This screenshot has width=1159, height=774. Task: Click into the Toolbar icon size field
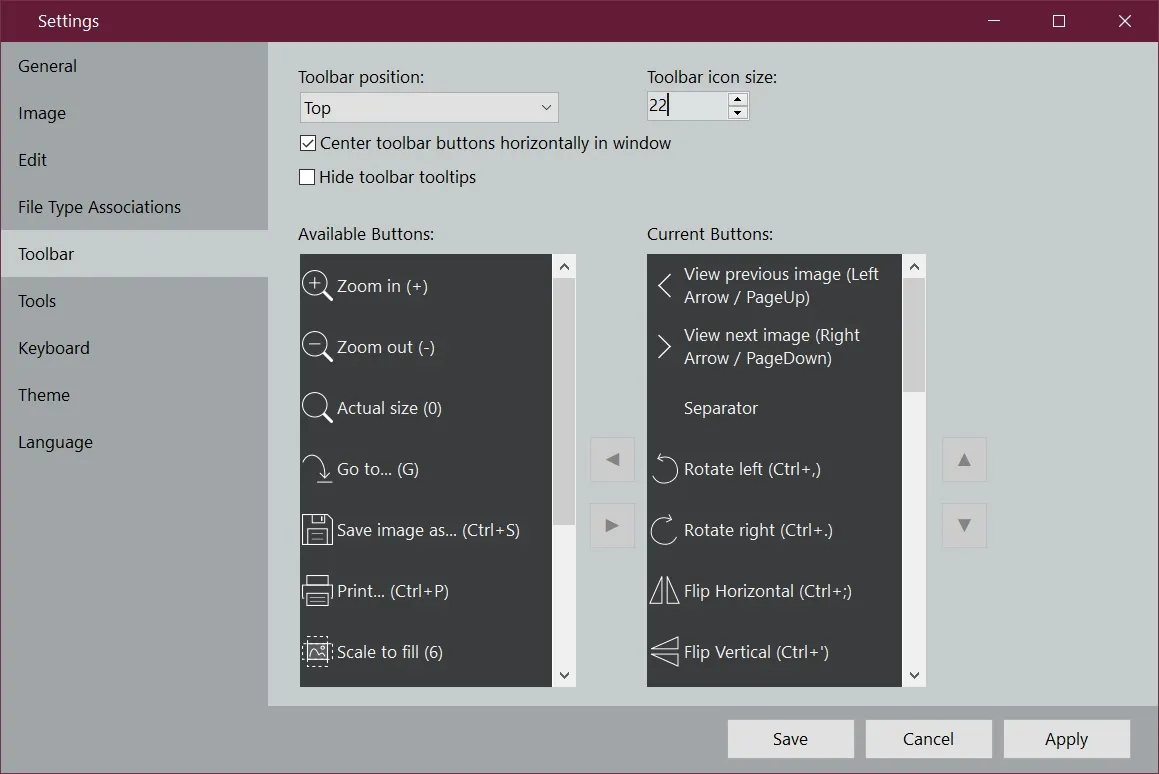point(687,106)
